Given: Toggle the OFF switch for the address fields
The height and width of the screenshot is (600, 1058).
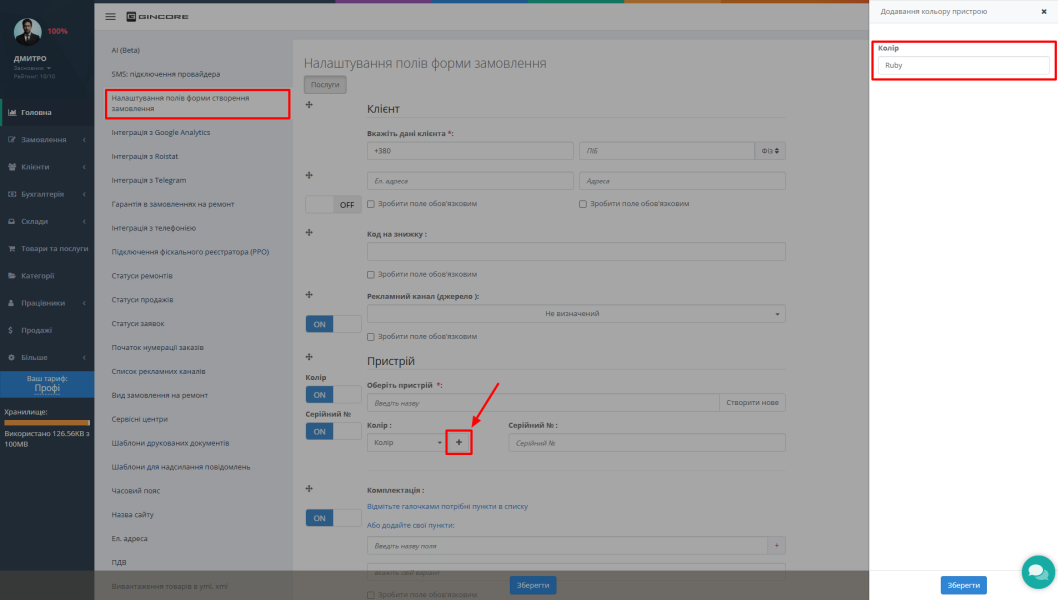Looking at the screenshot, I should pos(333,204).
